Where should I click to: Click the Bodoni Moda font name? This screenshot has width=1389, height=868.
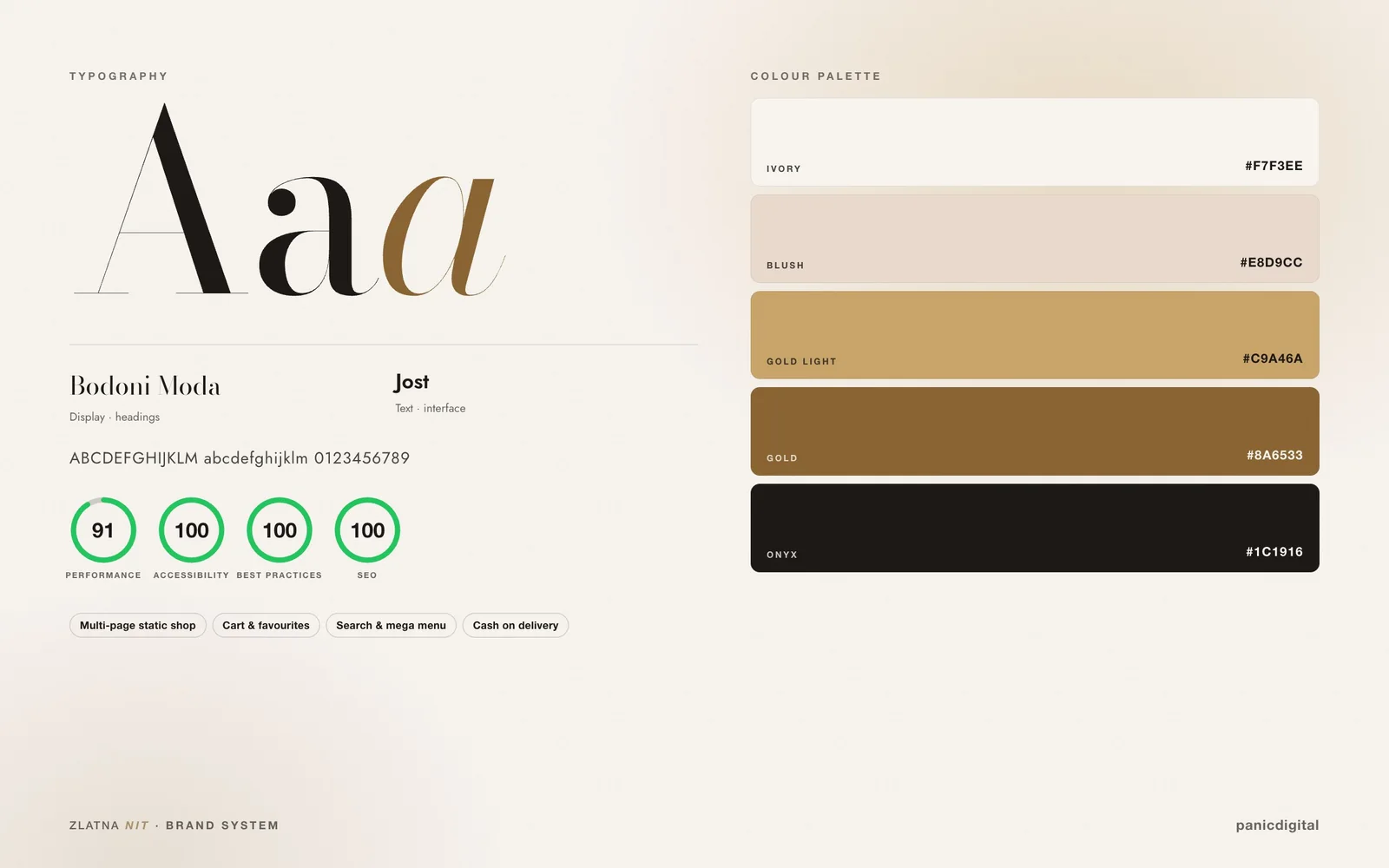pos(145,386)
